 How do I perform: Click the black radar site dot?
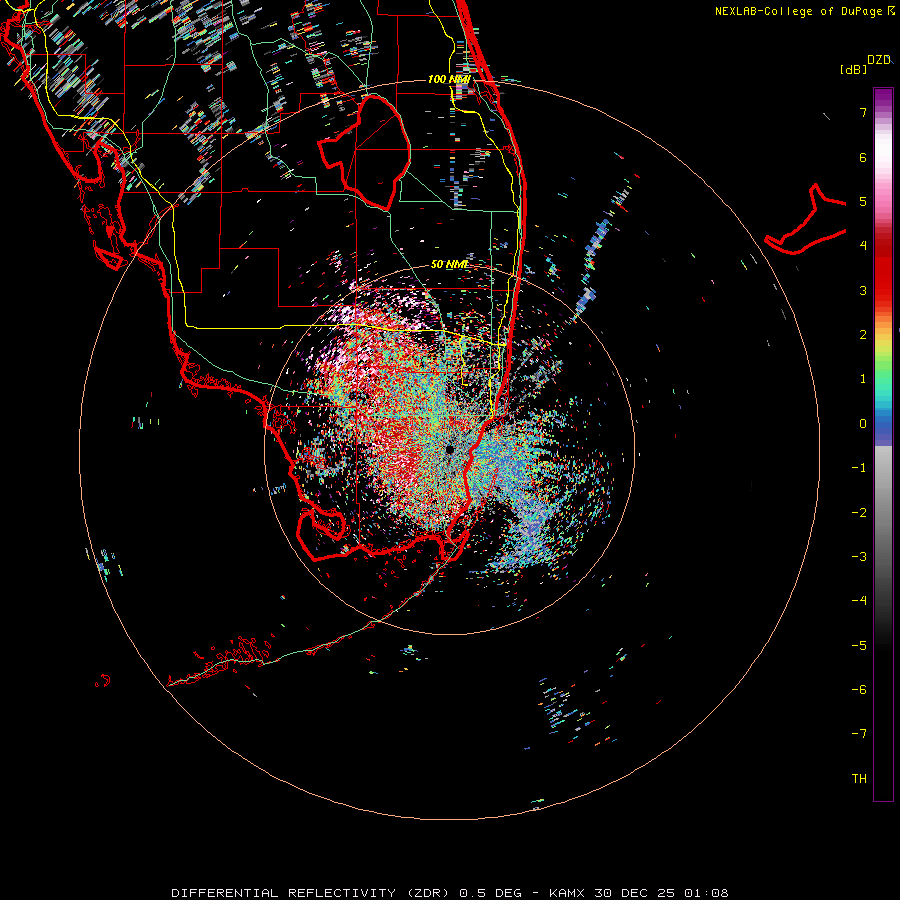tap(450, 449)
